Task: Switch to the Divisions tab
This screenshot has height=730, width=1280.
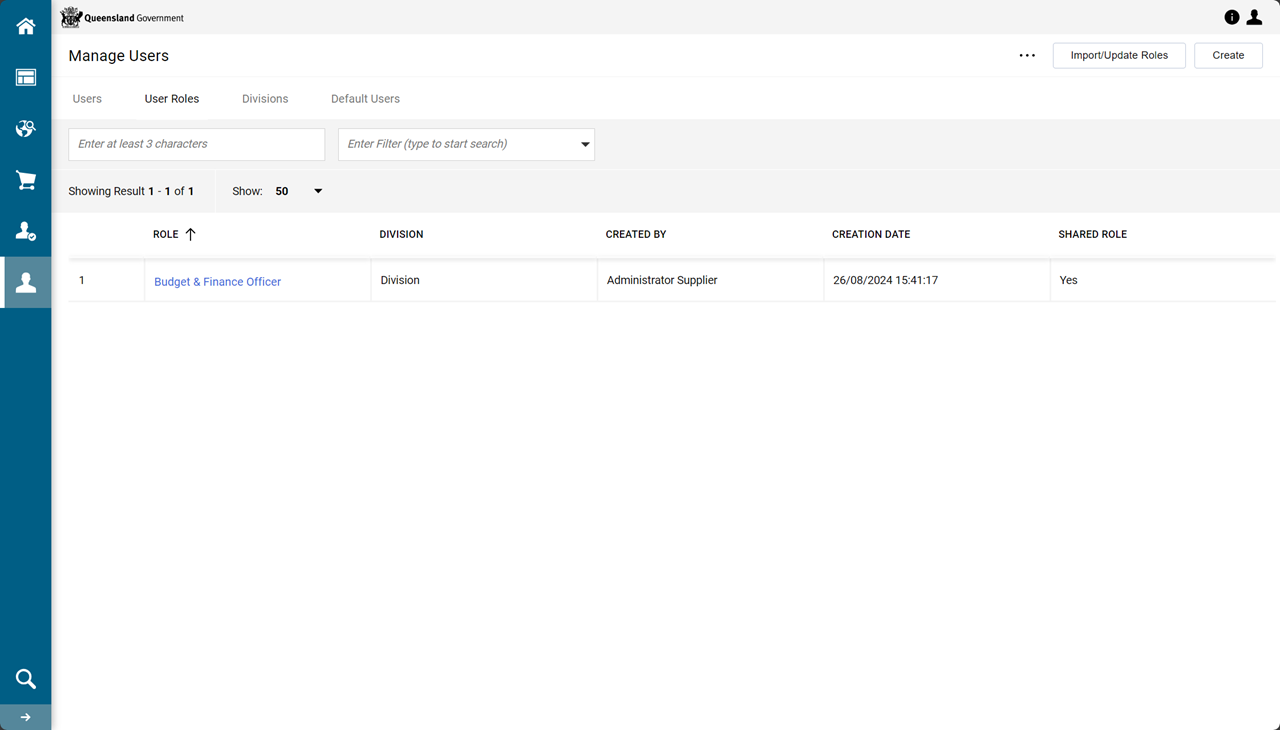Action: click(x=265, y=99)
